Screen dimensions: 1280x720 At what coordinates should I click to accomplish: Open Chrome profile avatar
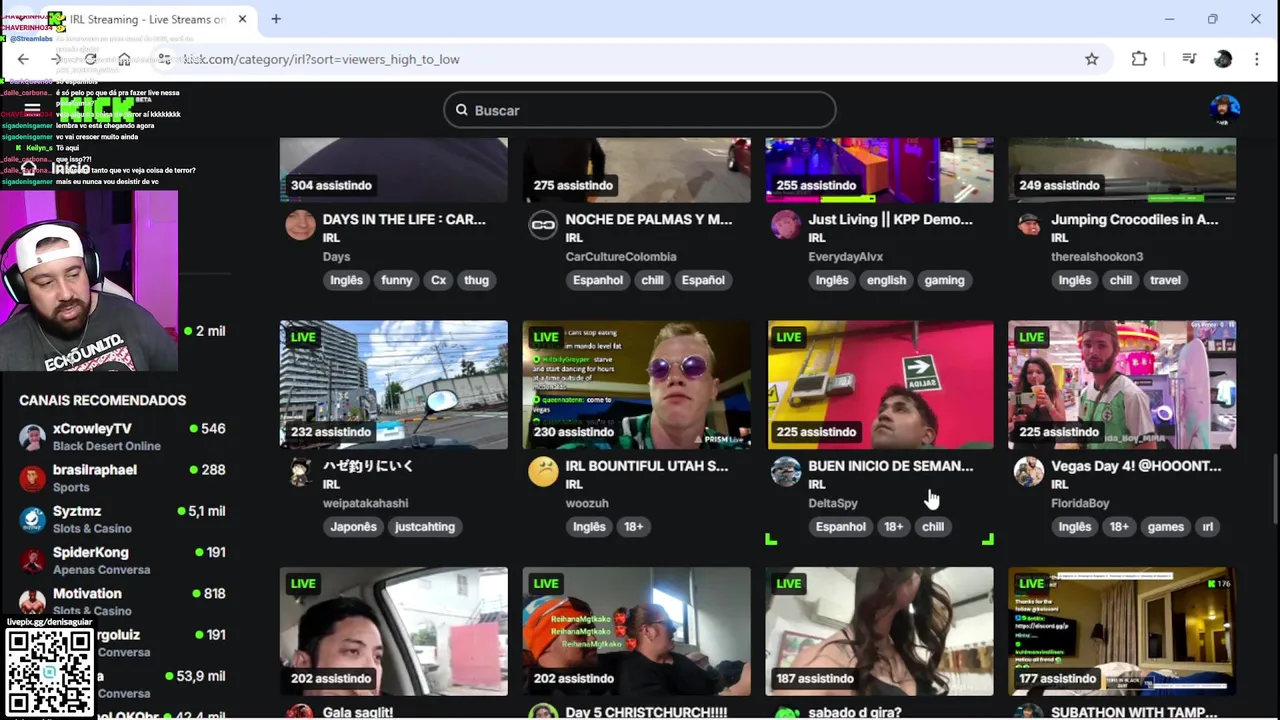[1223, 59]
